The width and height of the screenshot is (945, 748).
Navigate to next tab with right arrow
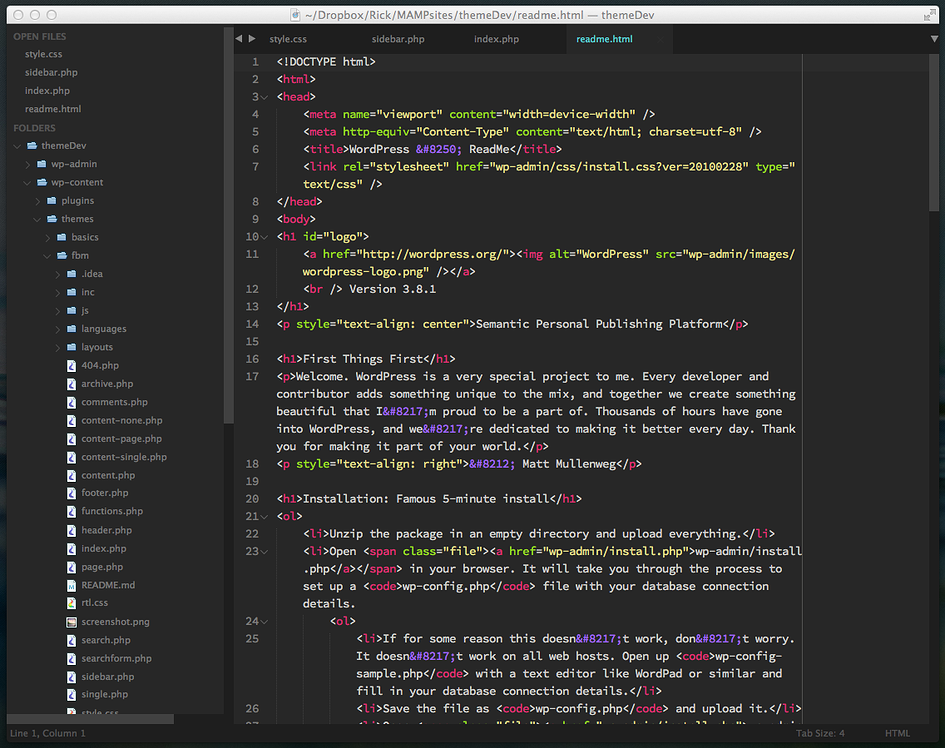pyautogui.click(x=252, y=39)
